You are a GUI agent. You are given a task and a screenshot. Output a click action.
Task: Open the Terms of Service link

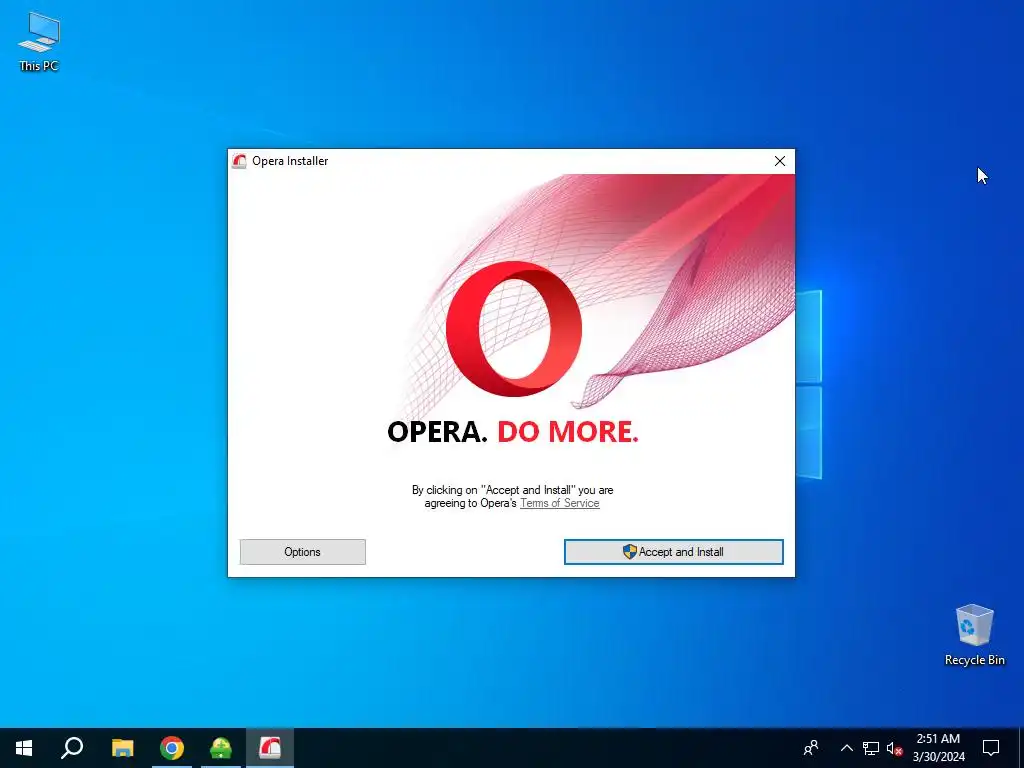coord(560,503)
